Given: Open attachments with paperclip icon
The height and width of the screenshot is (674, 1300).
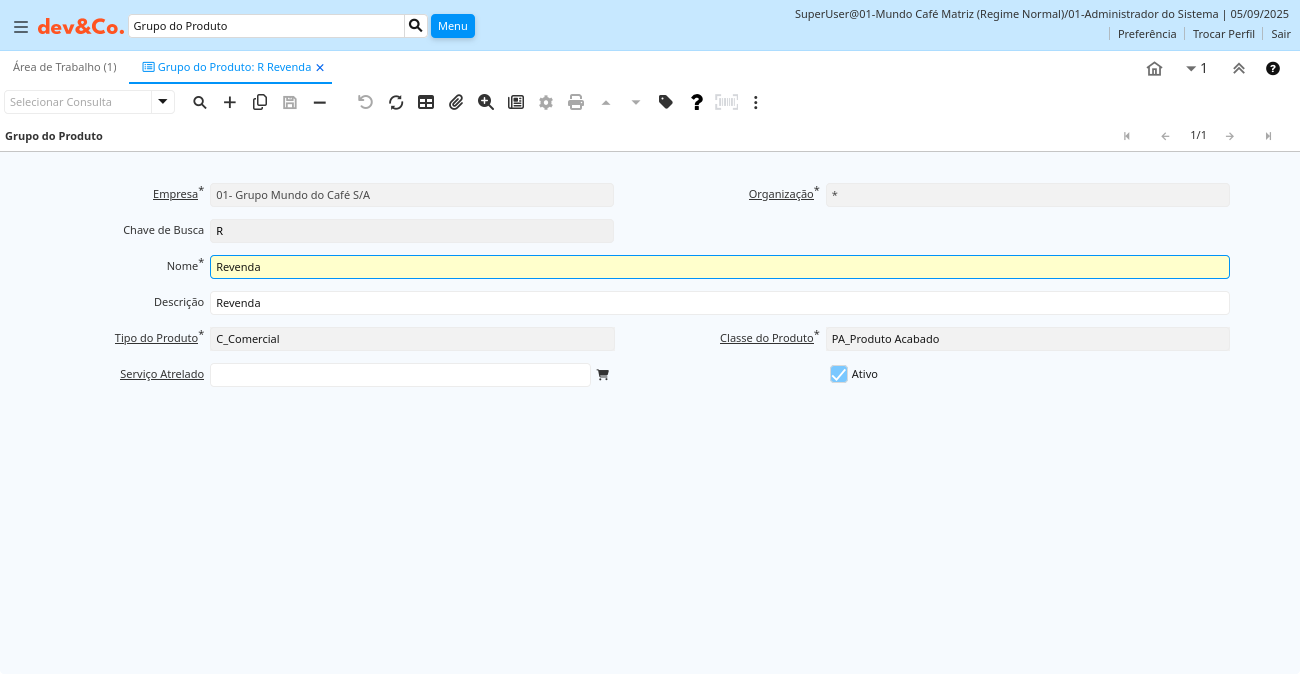Looking at the screenshot, I should tap(456, 102).
